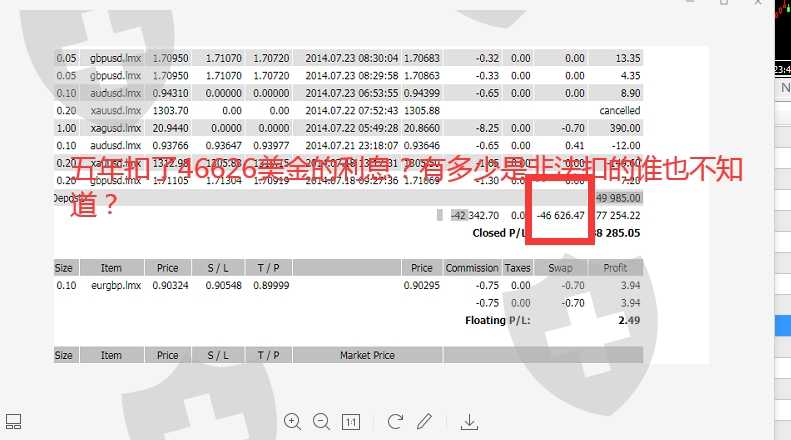Select the 8.90 profit cell
791x440 pixels.
coord(631,93)
